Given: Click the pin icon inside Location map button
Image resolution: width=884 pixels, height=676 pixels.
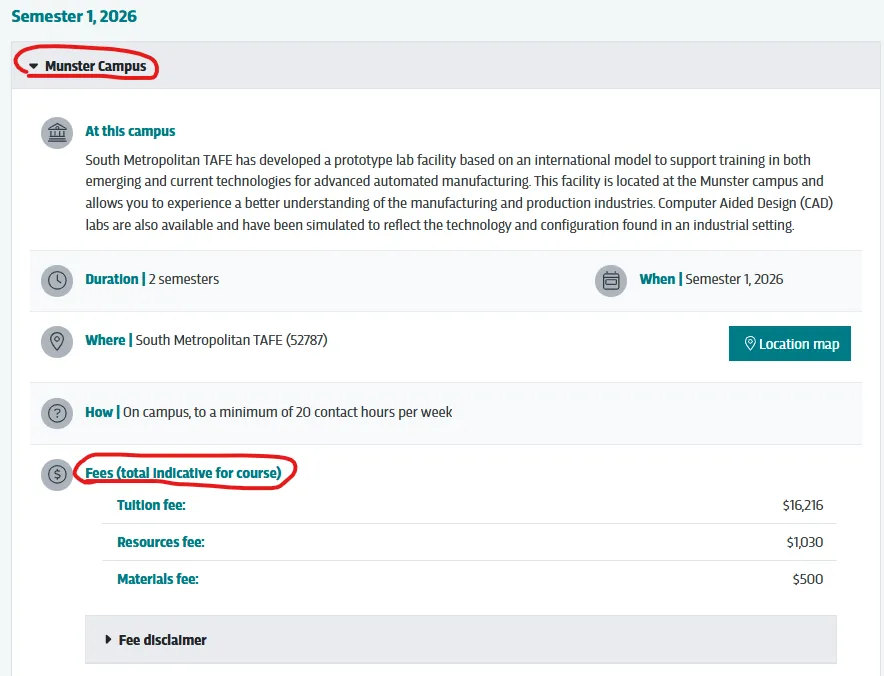Looking at the screenshot, I should (750, 343).
